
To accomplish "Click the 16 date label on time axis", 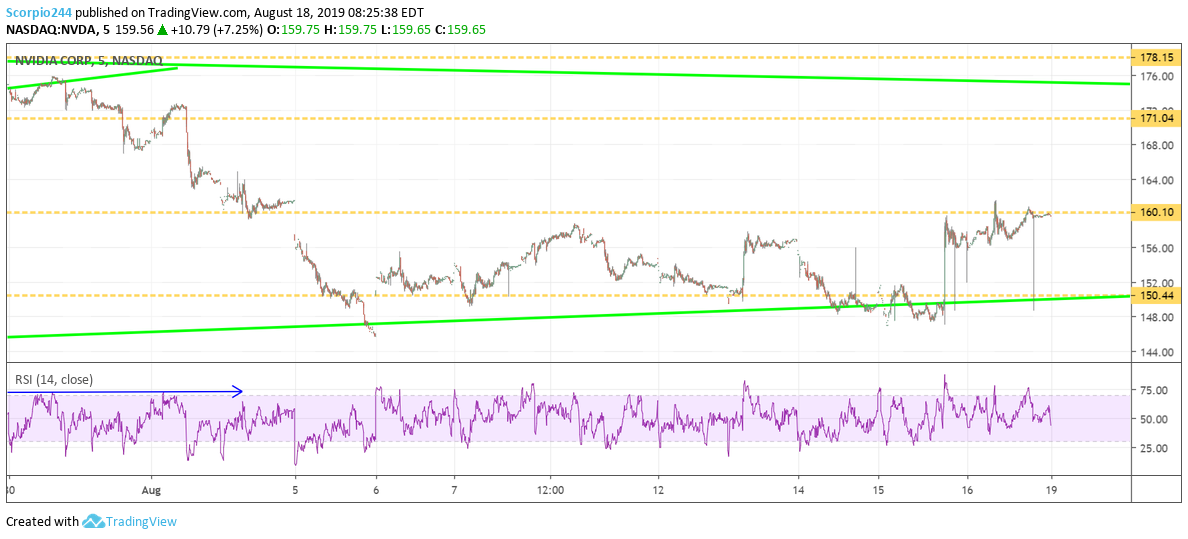I will point(967,490).
